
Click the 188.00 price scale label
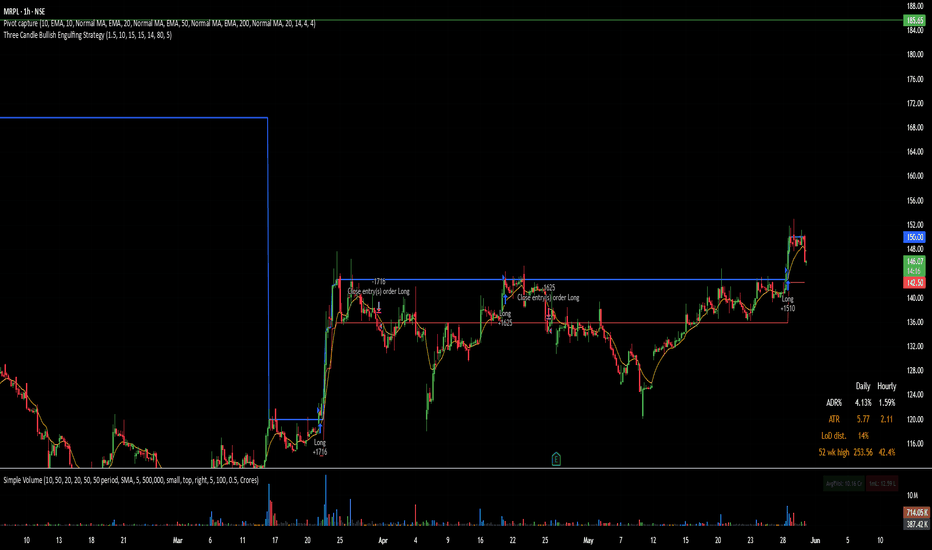pyautogui.click(x=915, y=6)
